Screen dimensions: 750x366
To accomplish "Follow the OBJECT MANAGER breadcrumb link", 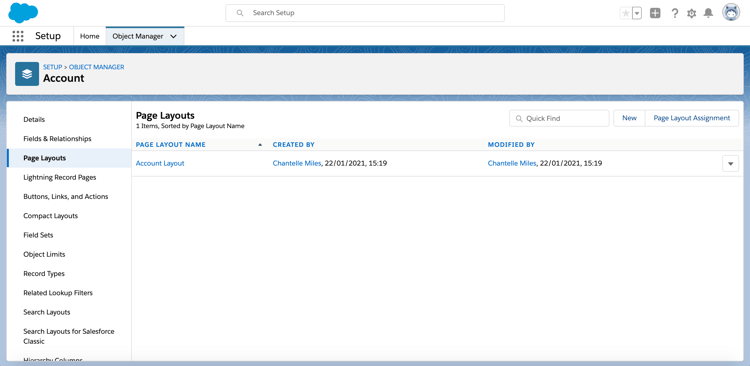I will pos(97,67).
